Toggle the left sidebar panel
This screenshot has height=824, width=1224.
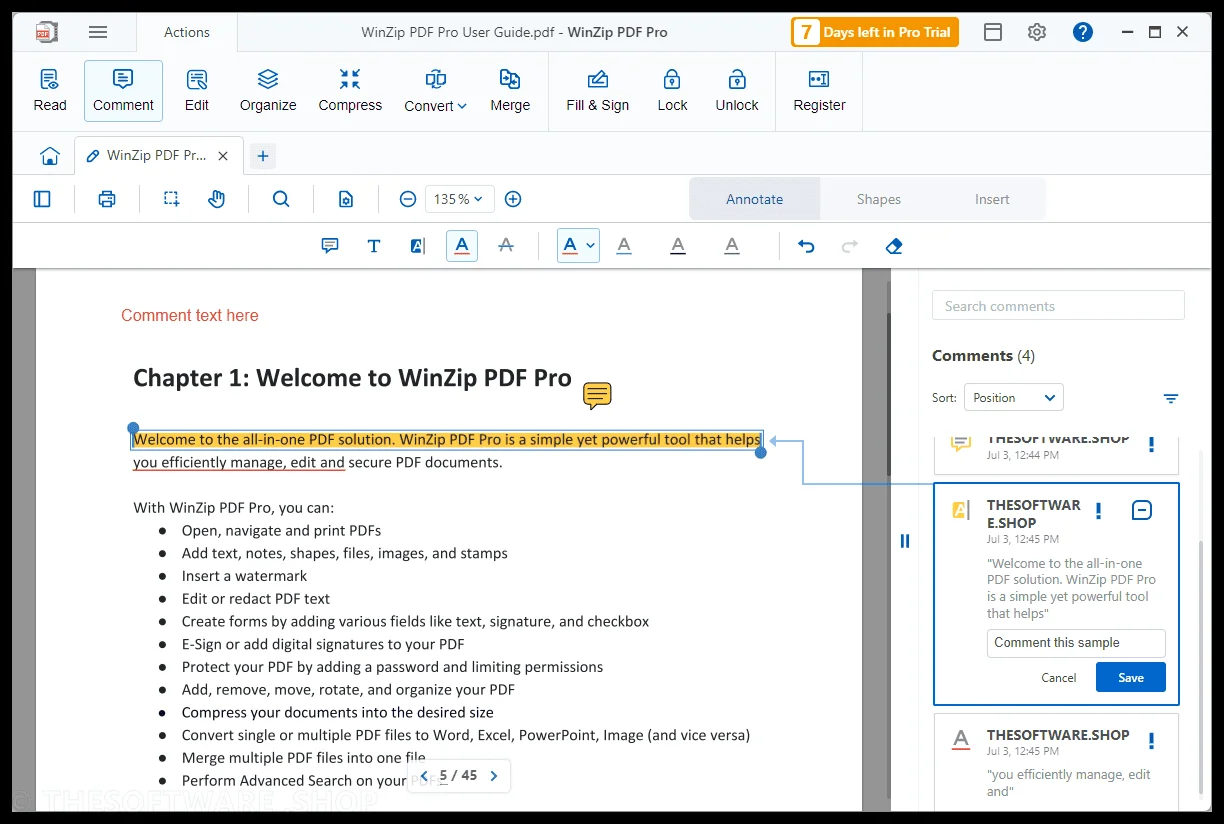pos(42,199)
